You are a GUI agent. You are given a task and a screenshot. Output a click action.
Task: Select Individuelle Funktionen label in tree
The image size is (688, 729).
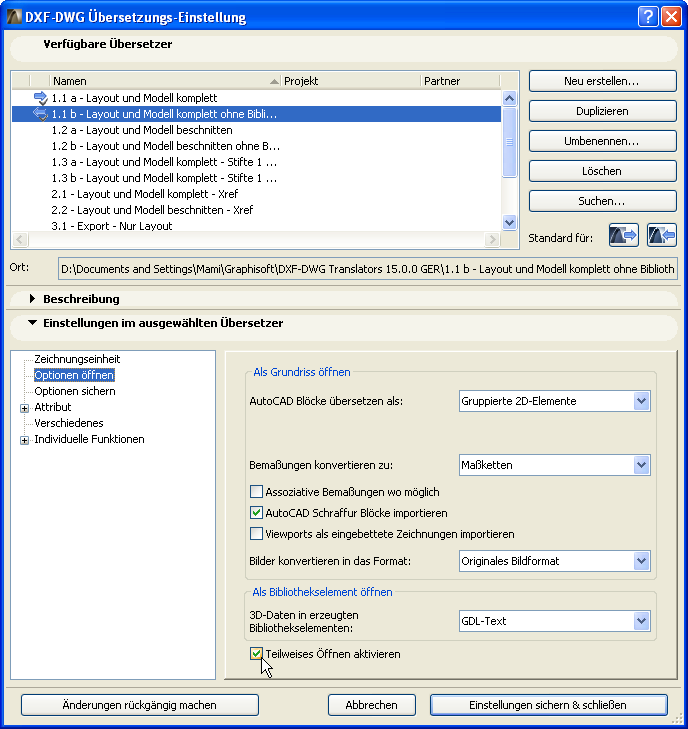89,439
